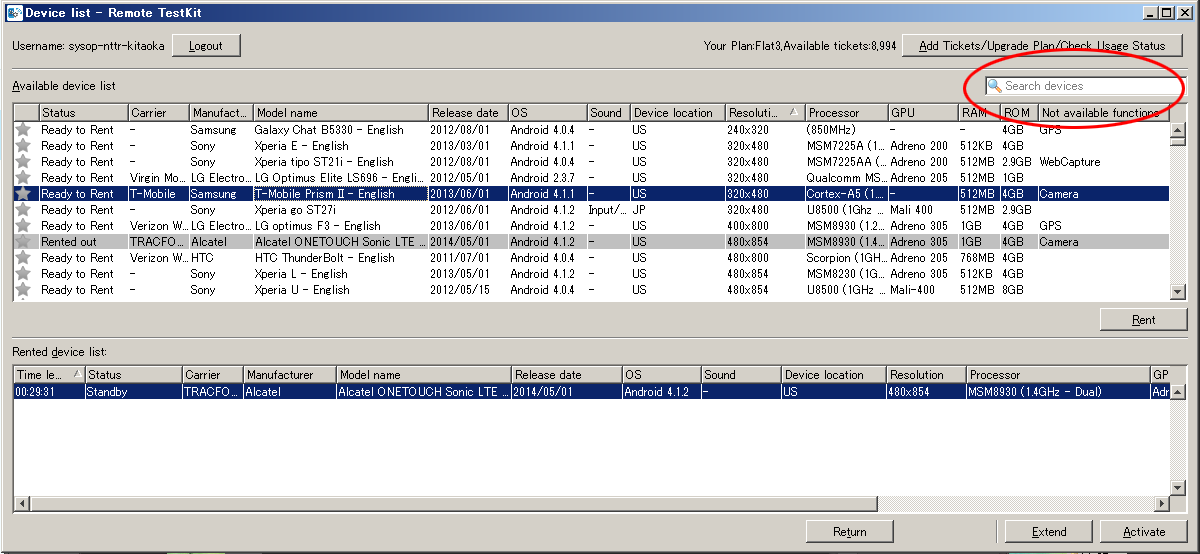Click the Return button

tap(849, 532)
